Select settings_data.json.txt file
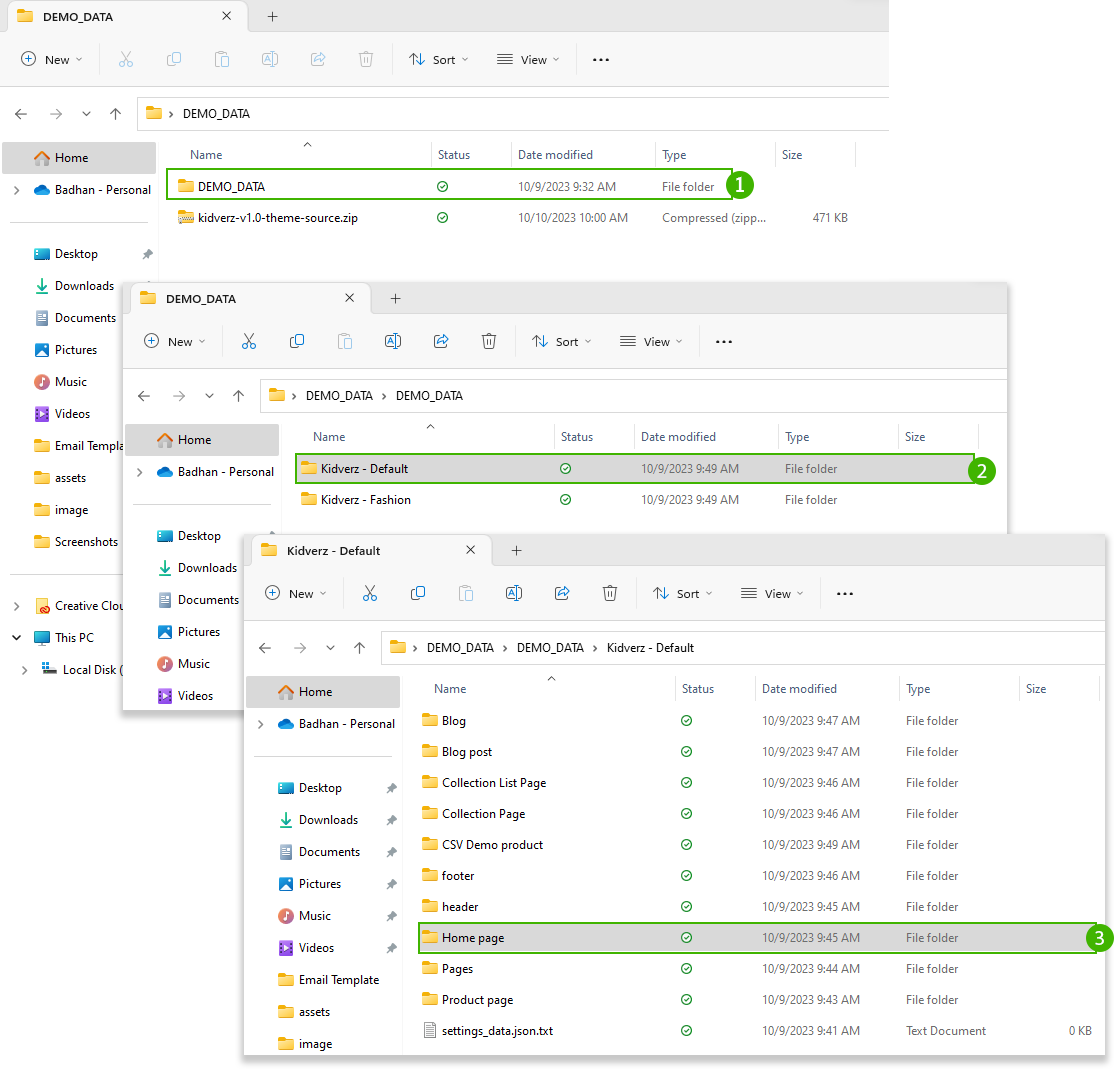1118x1071 pixels. 497,1031
